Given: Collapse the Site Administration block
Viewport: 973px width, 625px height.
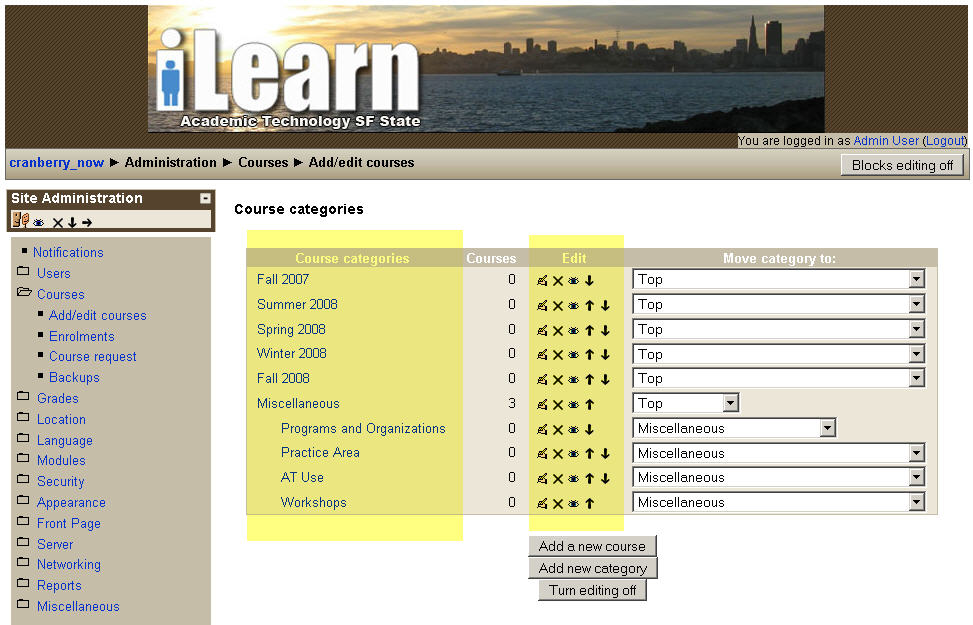Looking at the screenshot, I should [205, 199].
